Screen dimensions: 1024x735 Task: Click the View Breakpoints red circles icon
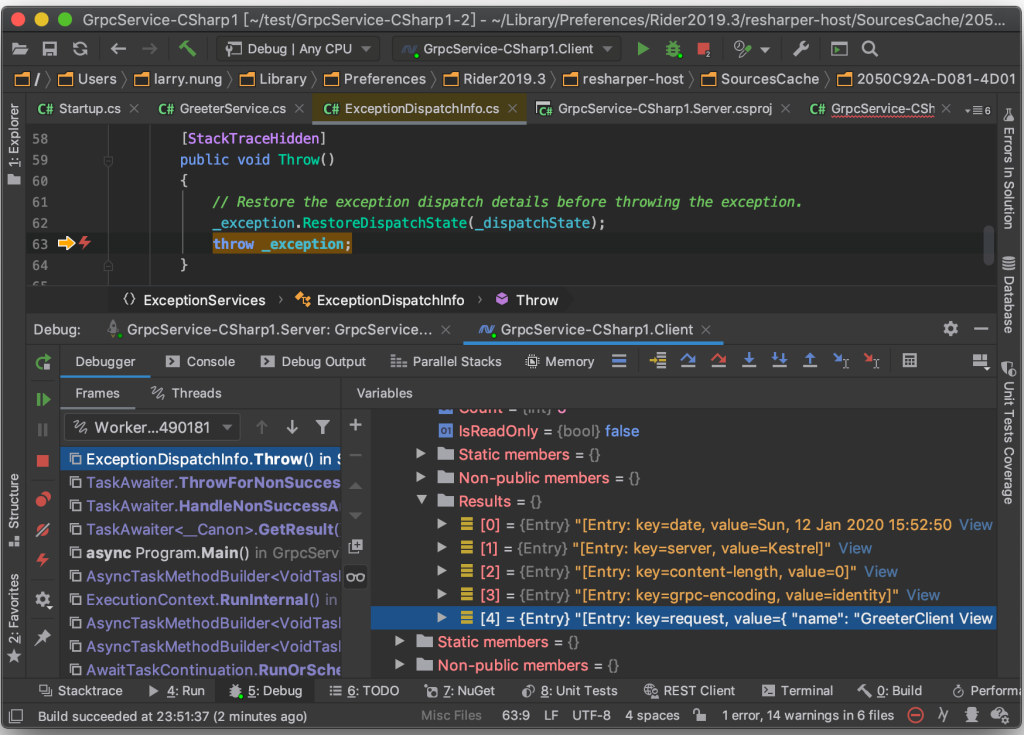tap(43, 500)
